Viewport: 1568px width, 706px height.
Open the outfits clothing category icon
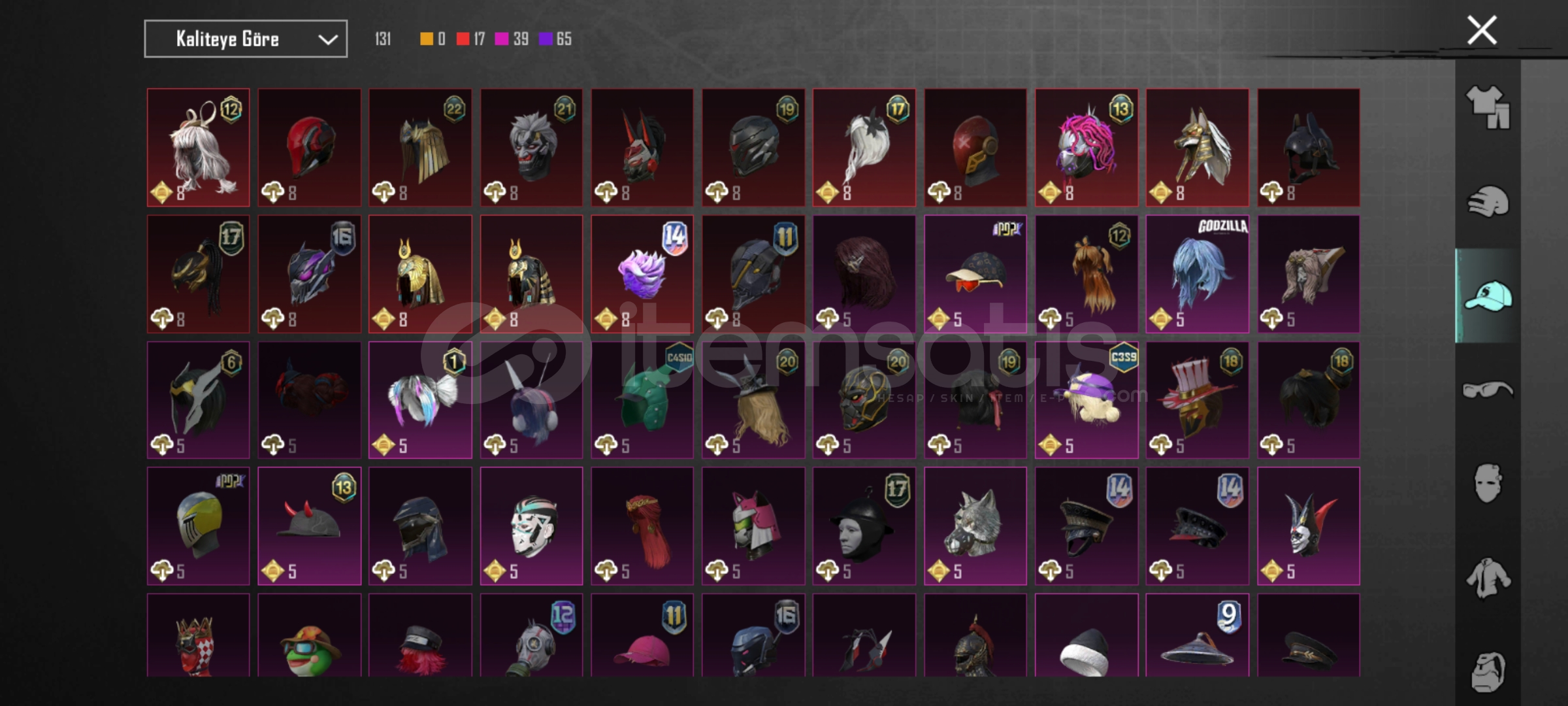(x=1488, y=107)
